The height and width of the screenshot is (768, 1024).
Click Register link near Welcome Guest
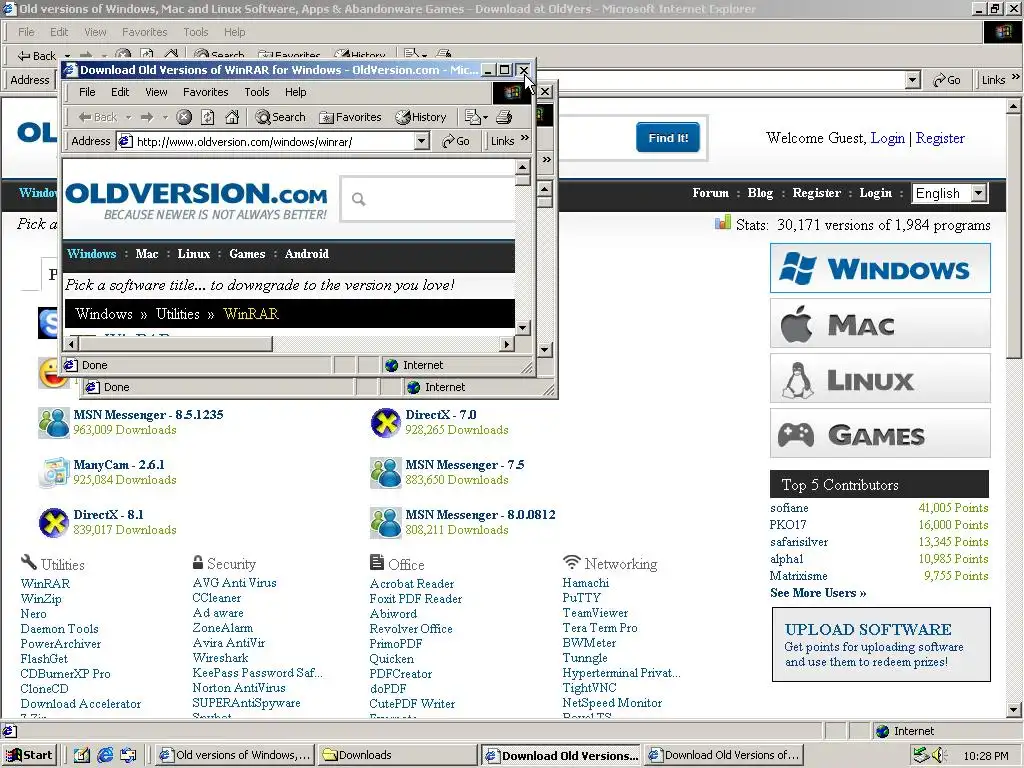(x=940, y=138)
